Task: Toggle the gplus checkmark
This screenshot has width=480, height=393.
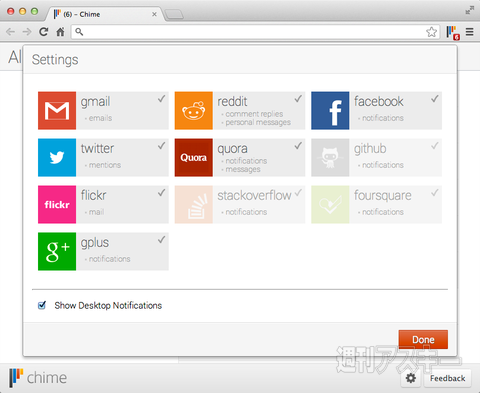Action: (161, 240)
